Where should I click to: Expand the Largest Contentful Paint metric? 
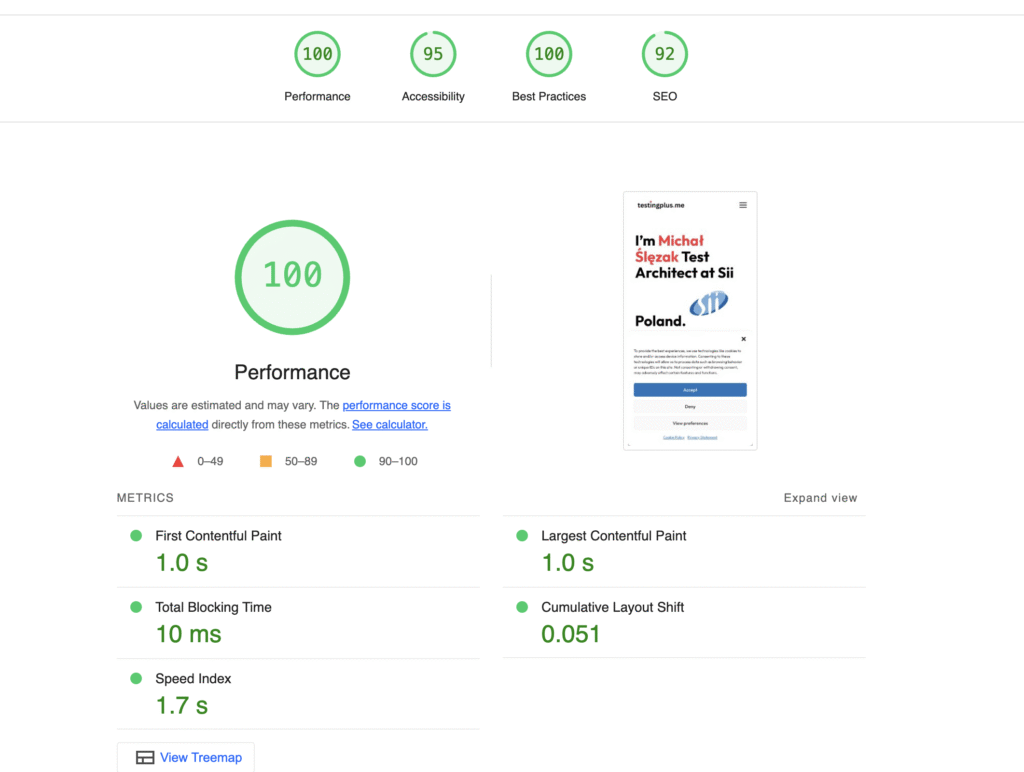coord(613,536)
